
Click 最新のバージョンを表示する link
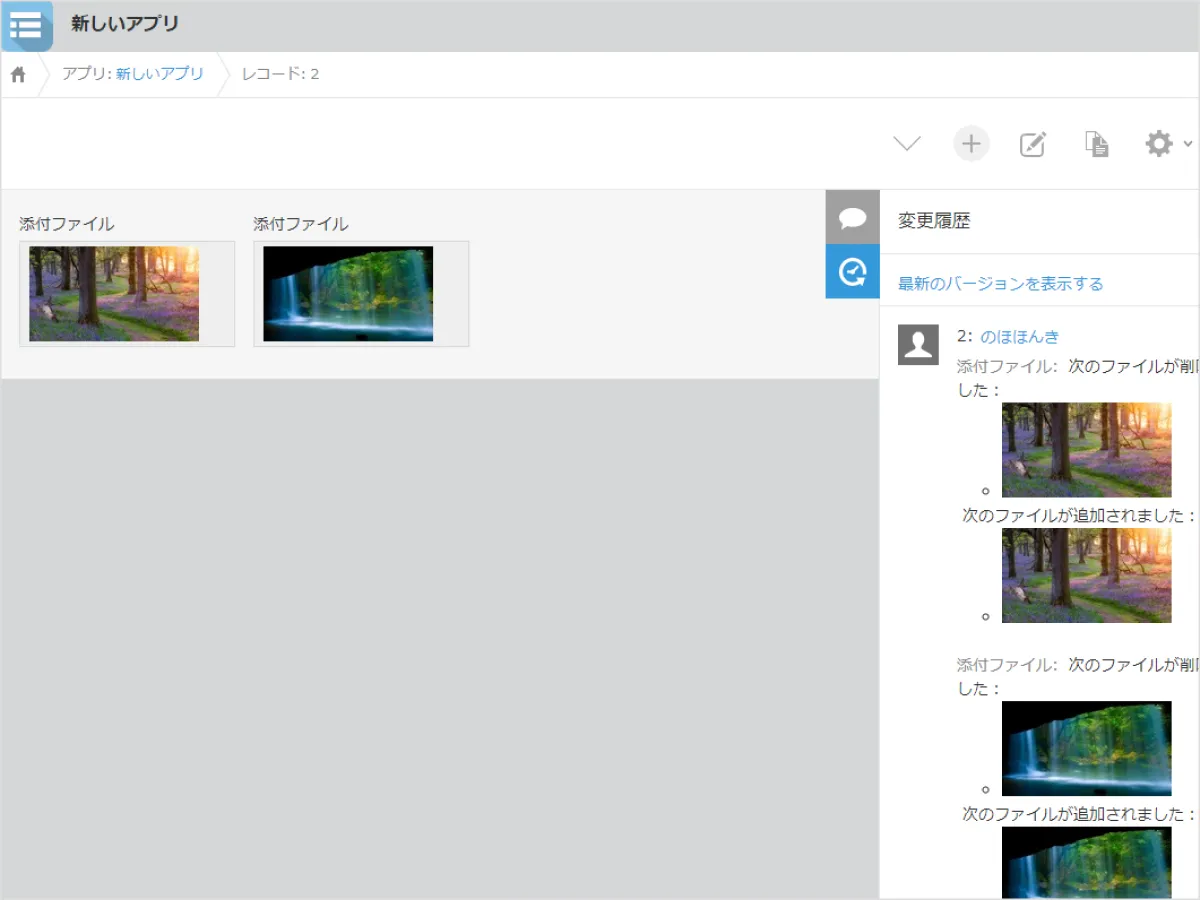[1000, 284]
